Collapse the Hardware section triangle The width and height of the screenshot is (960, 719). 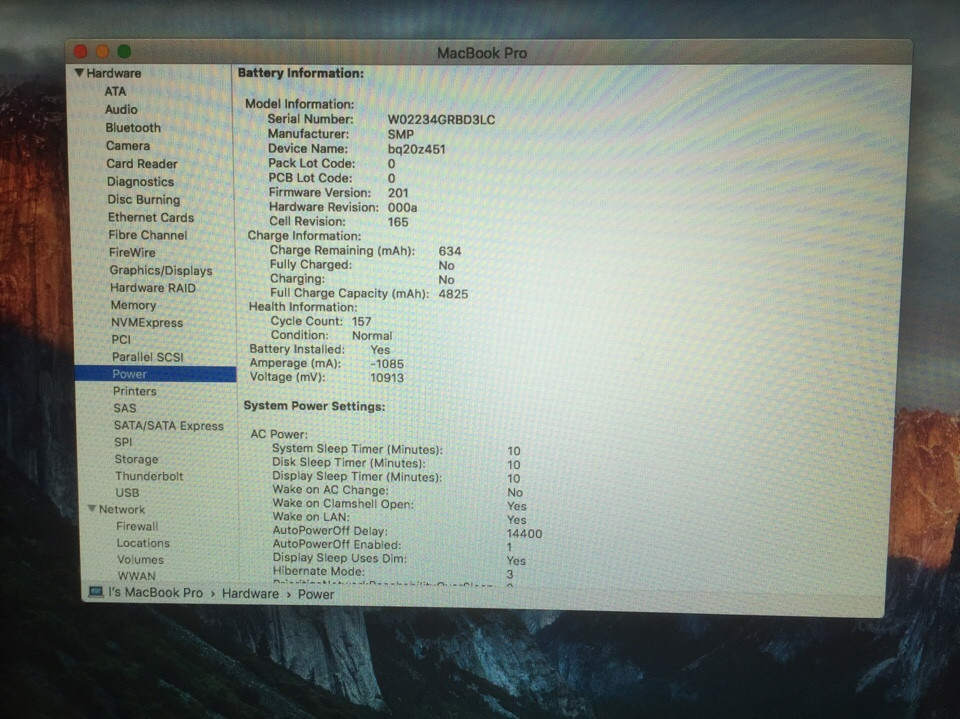pyautogui.click(x=79, y=72)
